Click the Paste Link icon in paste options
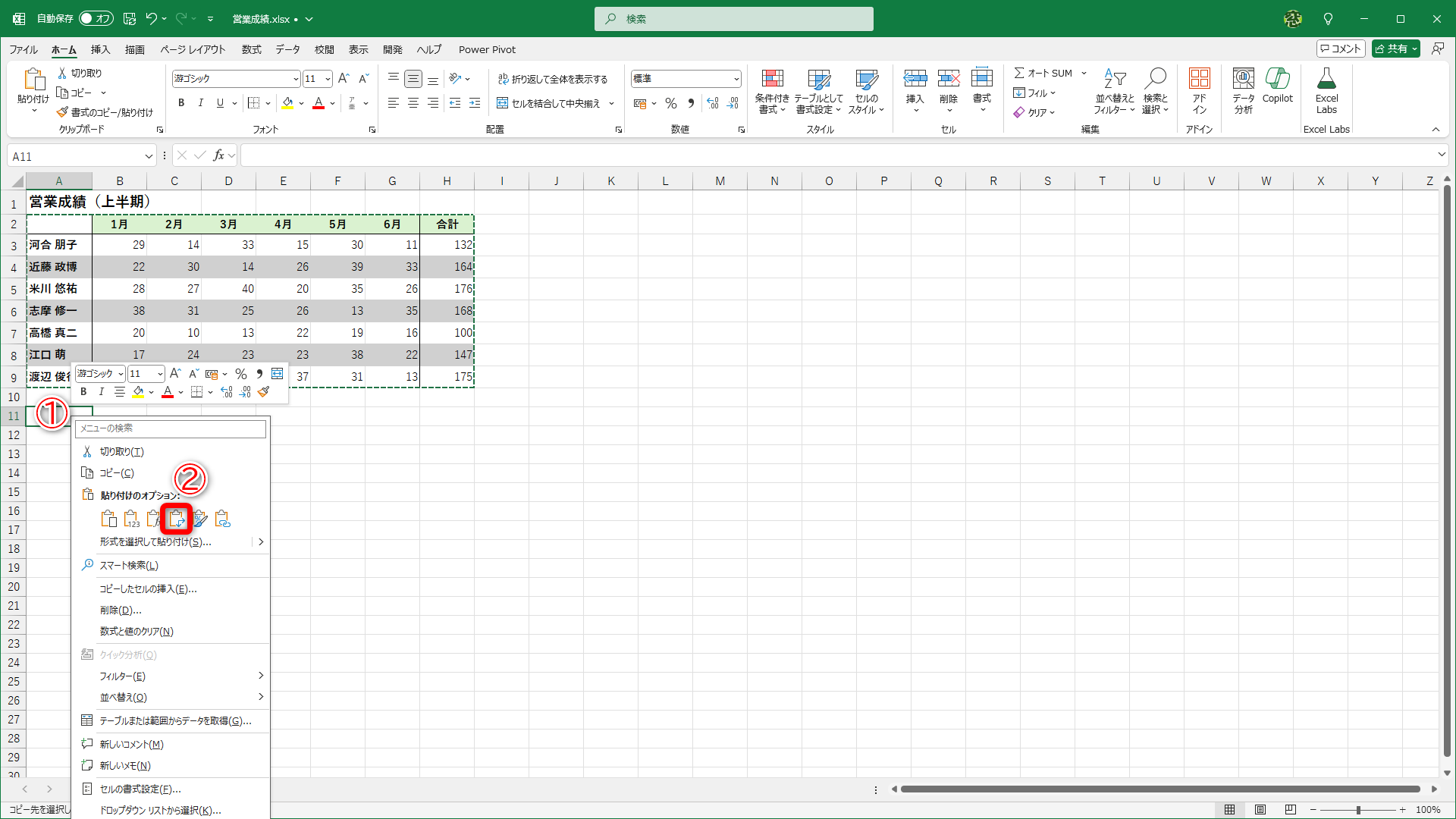The image size is (1456, 819). (x=222, y=519)
